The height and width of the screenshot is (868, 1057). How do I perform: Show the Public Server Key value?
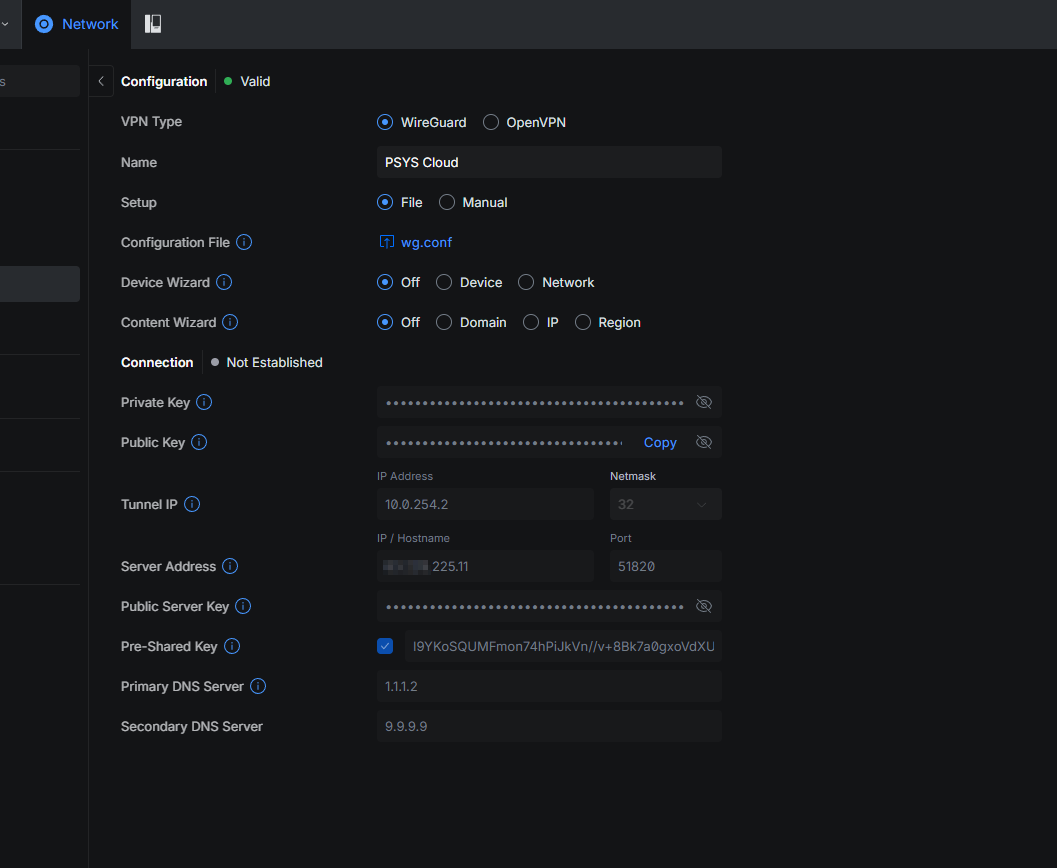click(x=703, y=606)
